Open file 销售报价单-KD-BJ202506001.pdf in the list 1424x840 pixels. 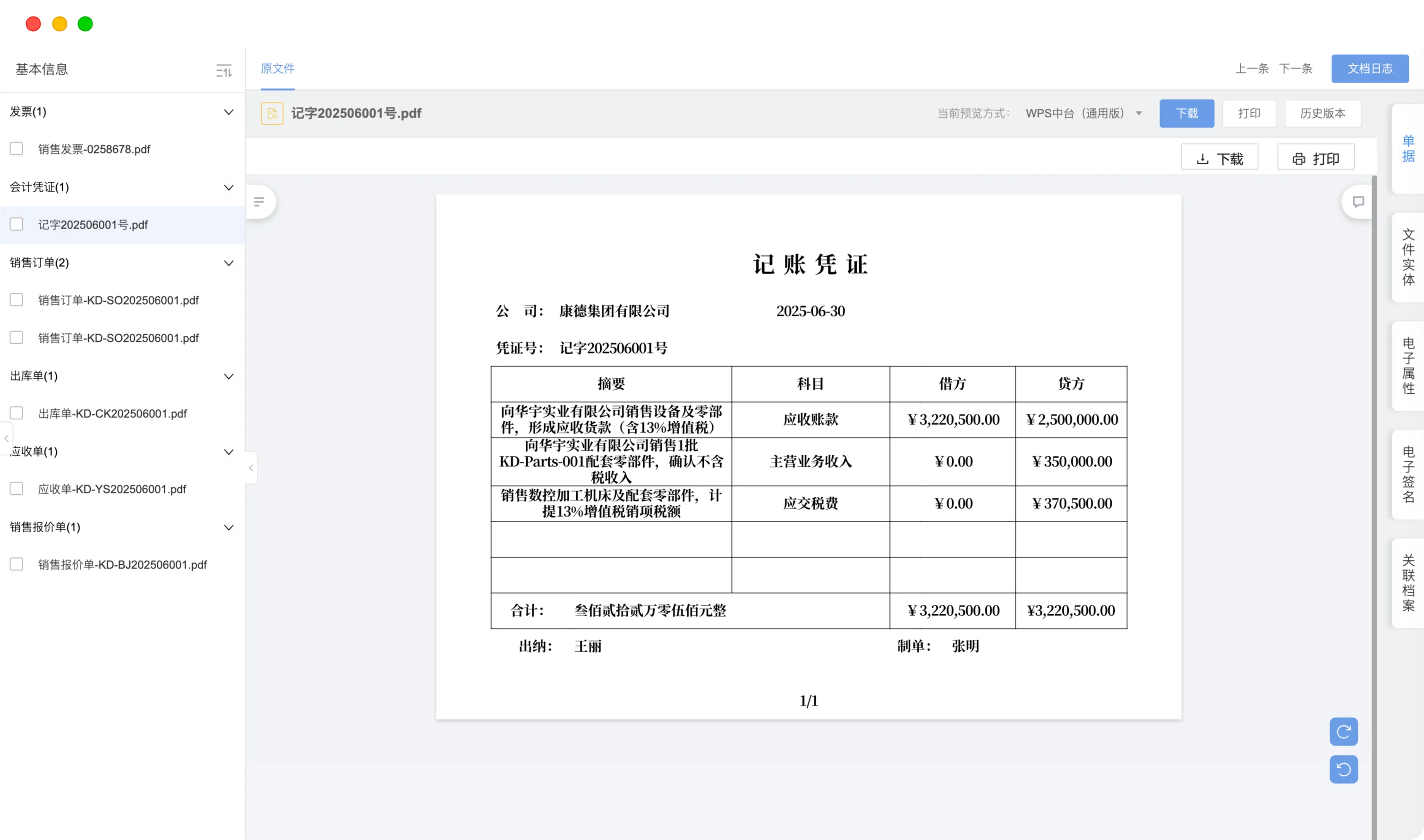click(122, 564)
